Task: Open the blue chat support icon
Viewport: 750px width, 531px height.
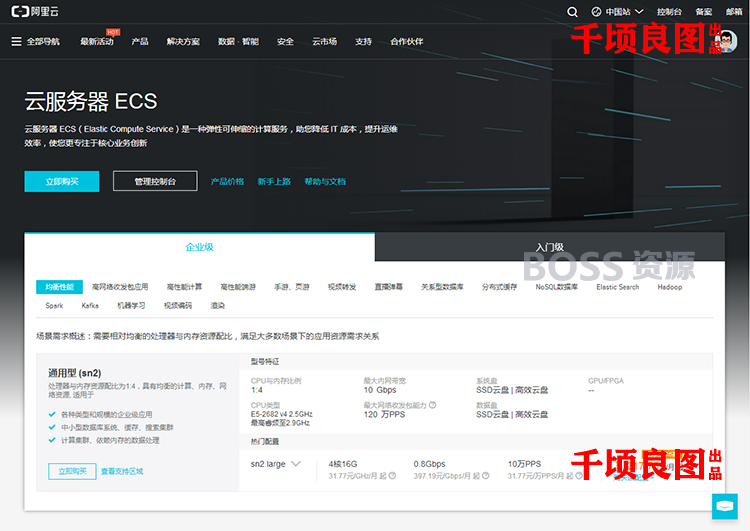Action: [x=725, y=506]
